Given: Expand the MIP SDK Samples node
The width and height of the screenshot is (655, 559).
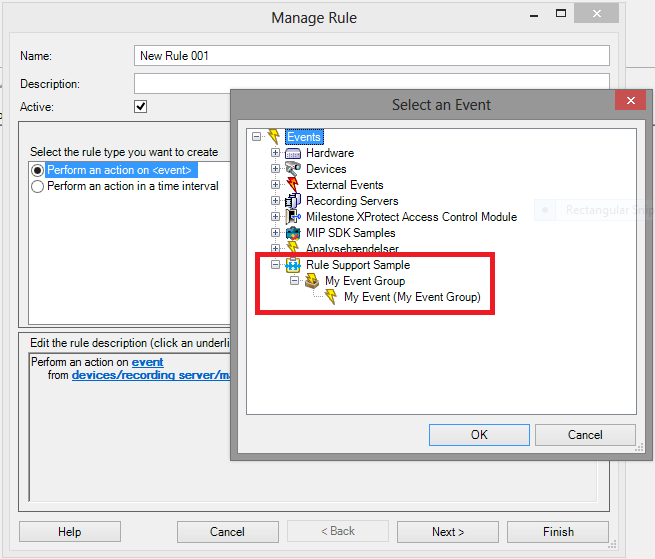Looking at the screenshot, I should [x=275, y=232].
